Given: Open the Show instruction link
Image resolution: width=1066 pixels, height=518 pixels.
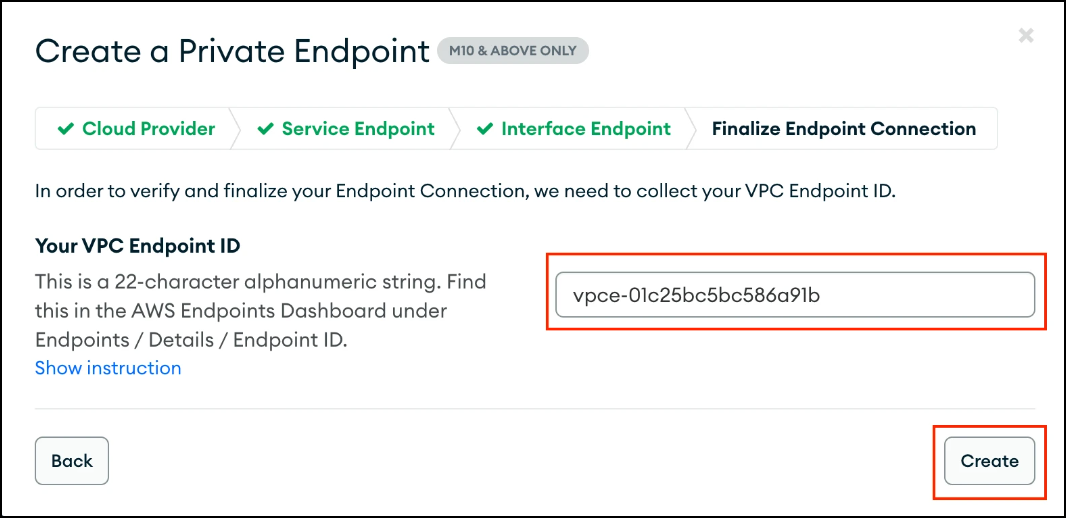Looking at the screenshot, I should 108,368.
